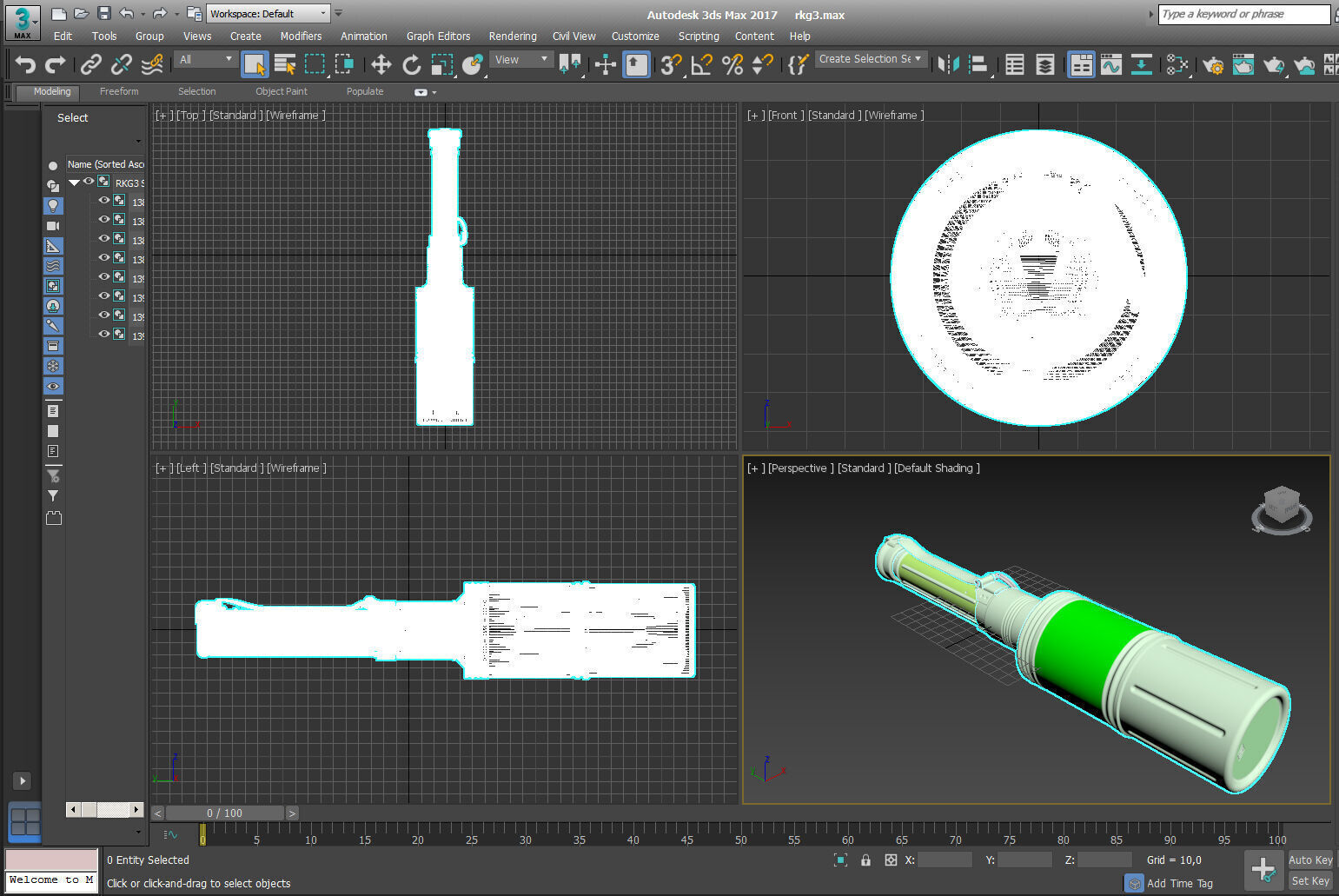This screenshot has width=1339, height=896.
Task: Click Add Time Tag
Action: [1179, 883]
